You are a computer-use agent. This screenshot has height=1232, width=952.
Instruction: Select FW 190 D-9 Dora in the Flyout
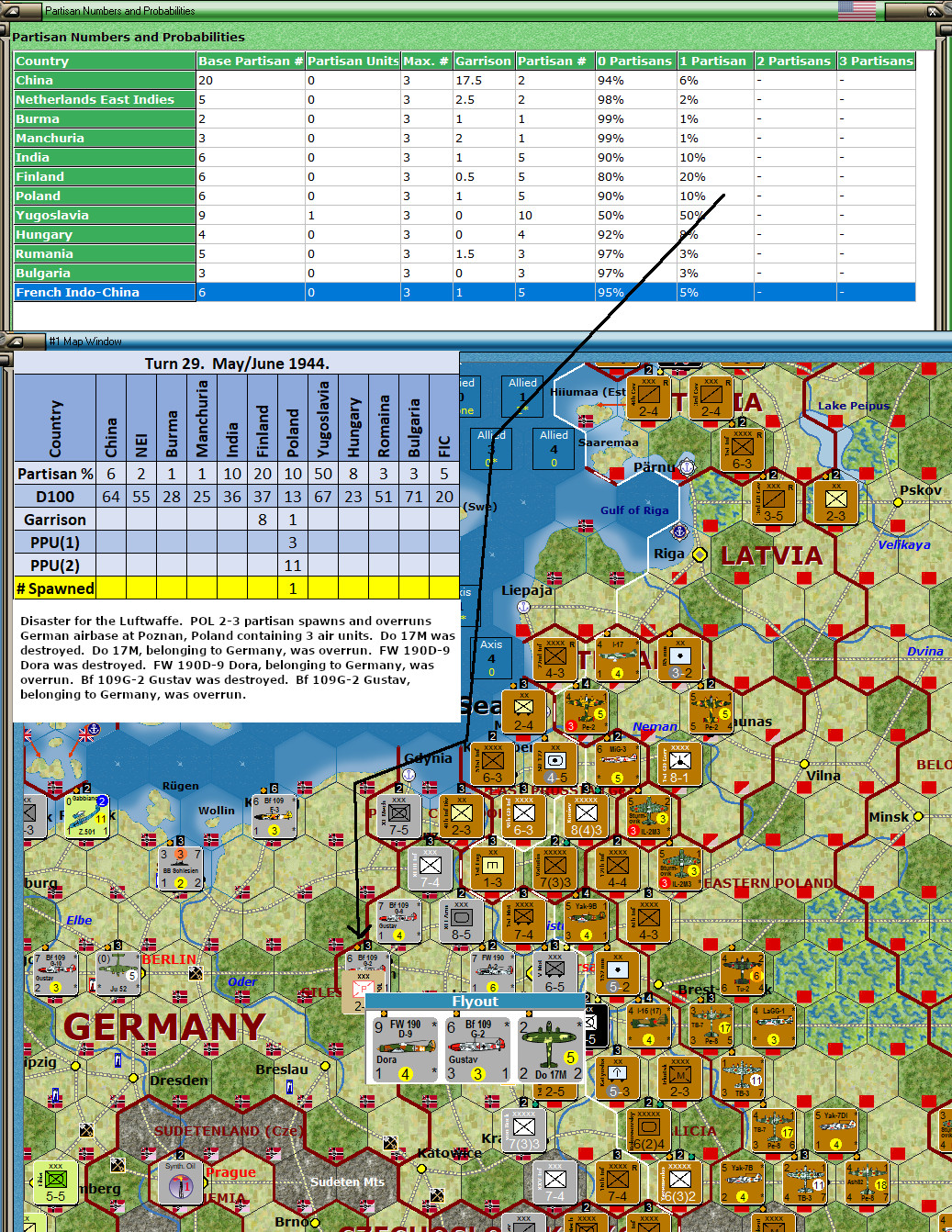coord(404,1047)
